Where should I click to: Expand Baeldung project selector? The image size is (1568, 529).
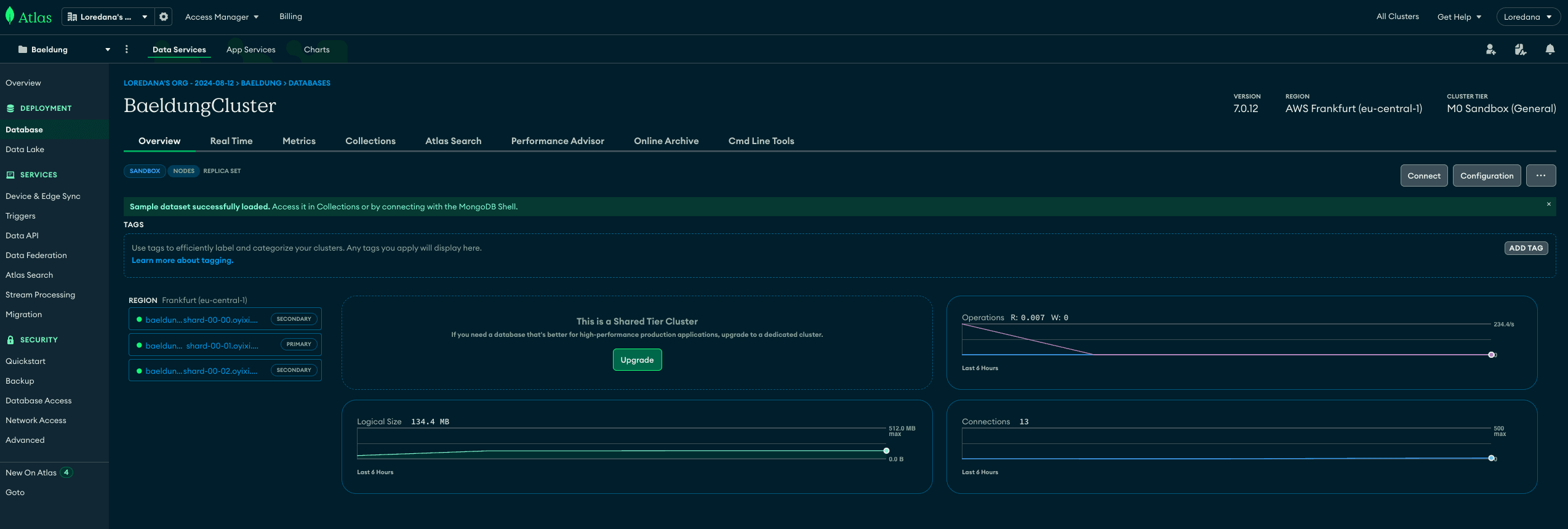[64, 49]
